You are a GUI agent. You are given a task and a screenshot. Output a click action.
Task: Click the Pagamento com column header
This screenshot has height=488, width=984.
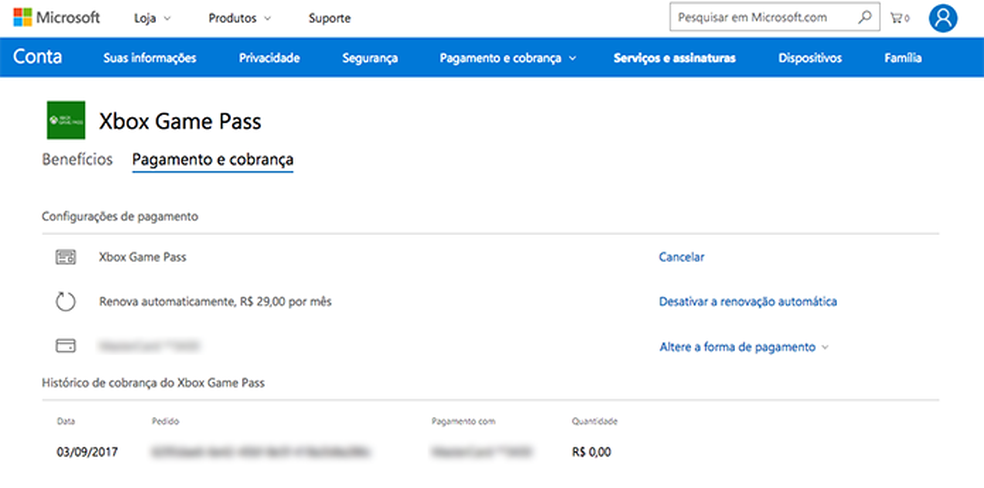click(464, 422)
